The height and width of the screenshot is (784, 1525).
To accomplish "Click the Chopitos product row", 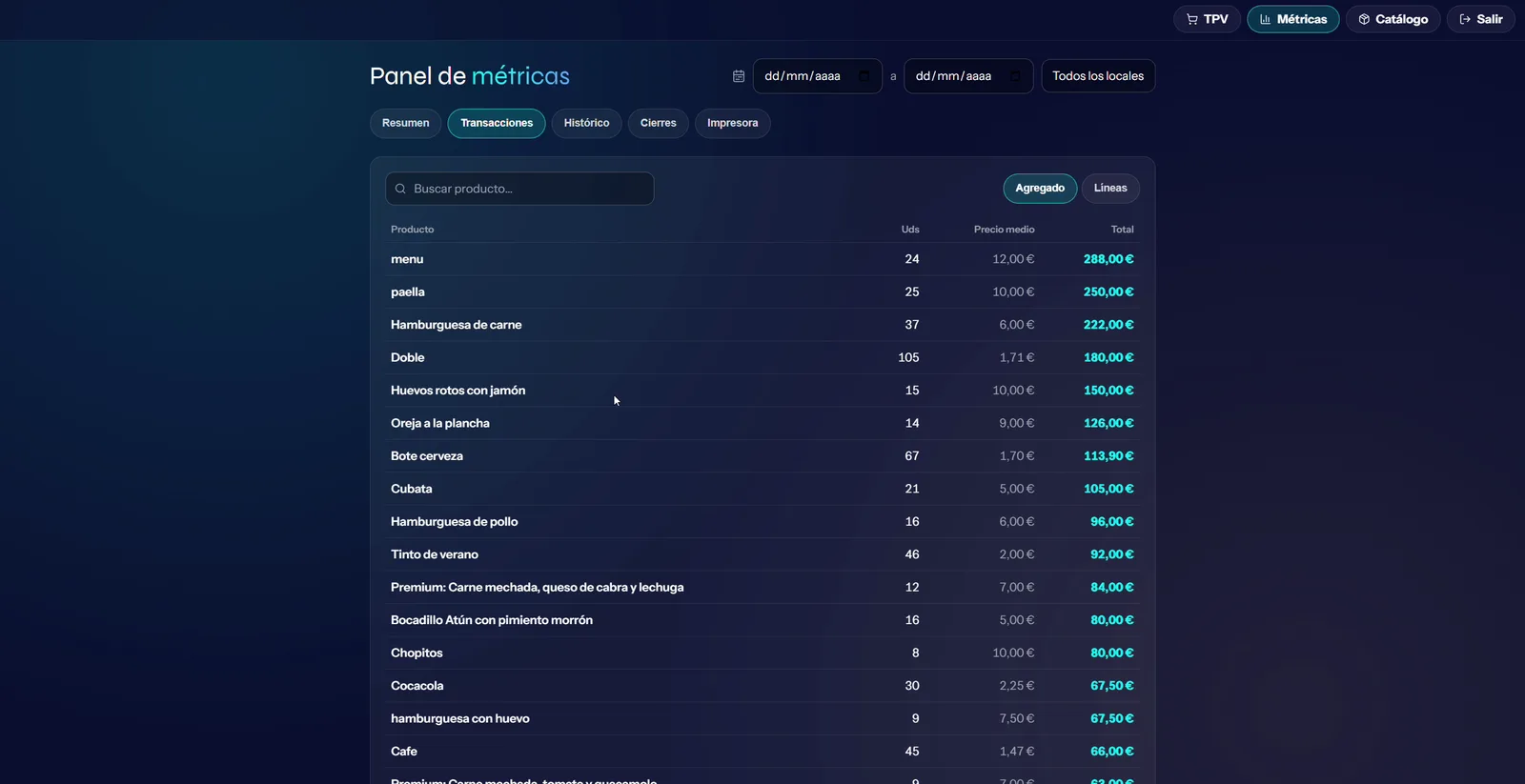I will 762,653.
